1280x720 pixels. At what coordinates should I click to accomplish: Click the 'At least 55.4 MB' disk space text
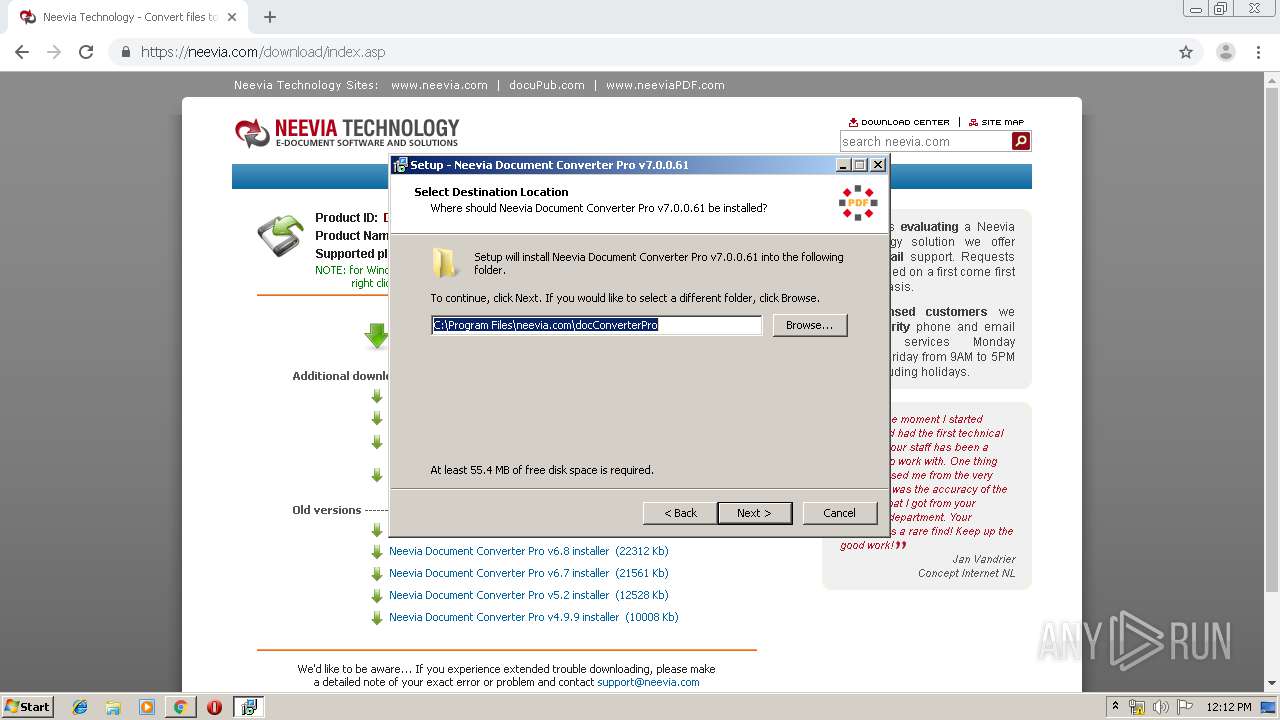(x=542, y=470)
